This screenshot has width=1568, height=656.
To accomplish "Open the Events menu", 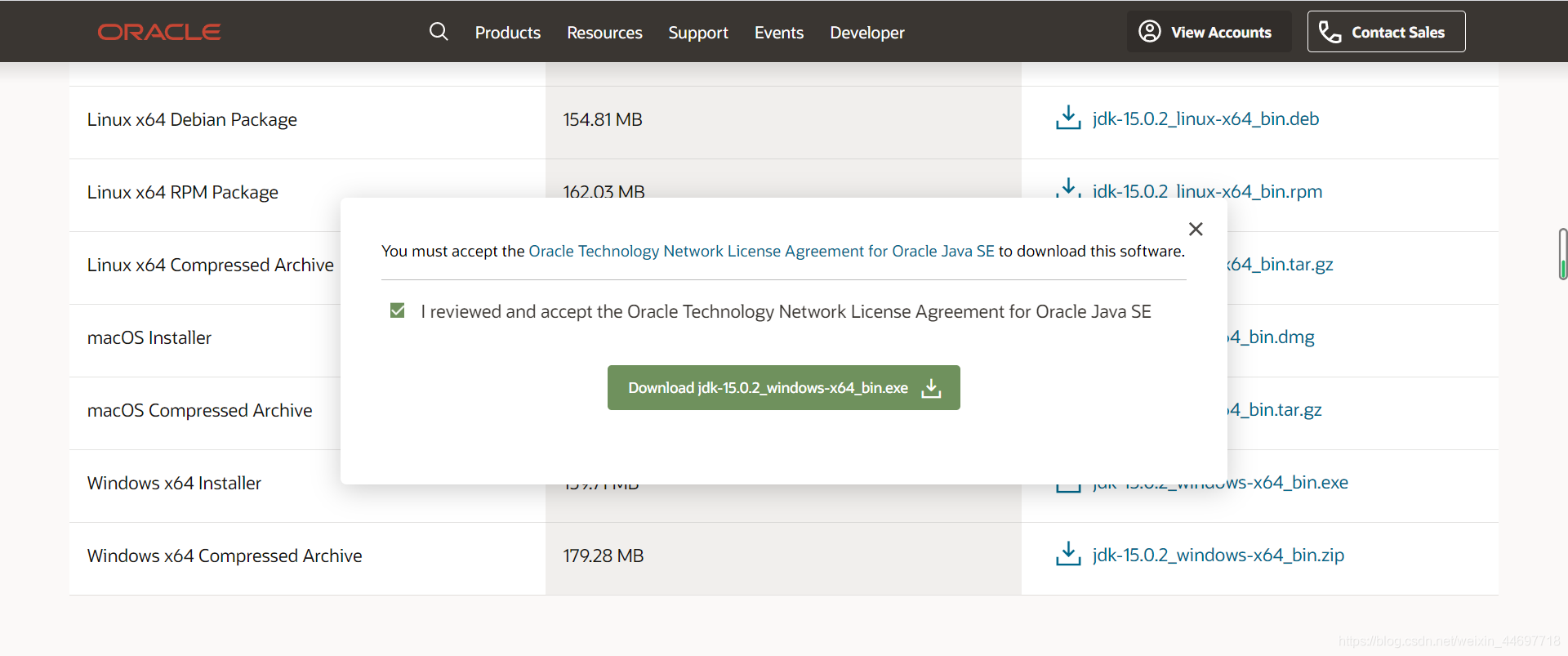I will pos(779,33).
